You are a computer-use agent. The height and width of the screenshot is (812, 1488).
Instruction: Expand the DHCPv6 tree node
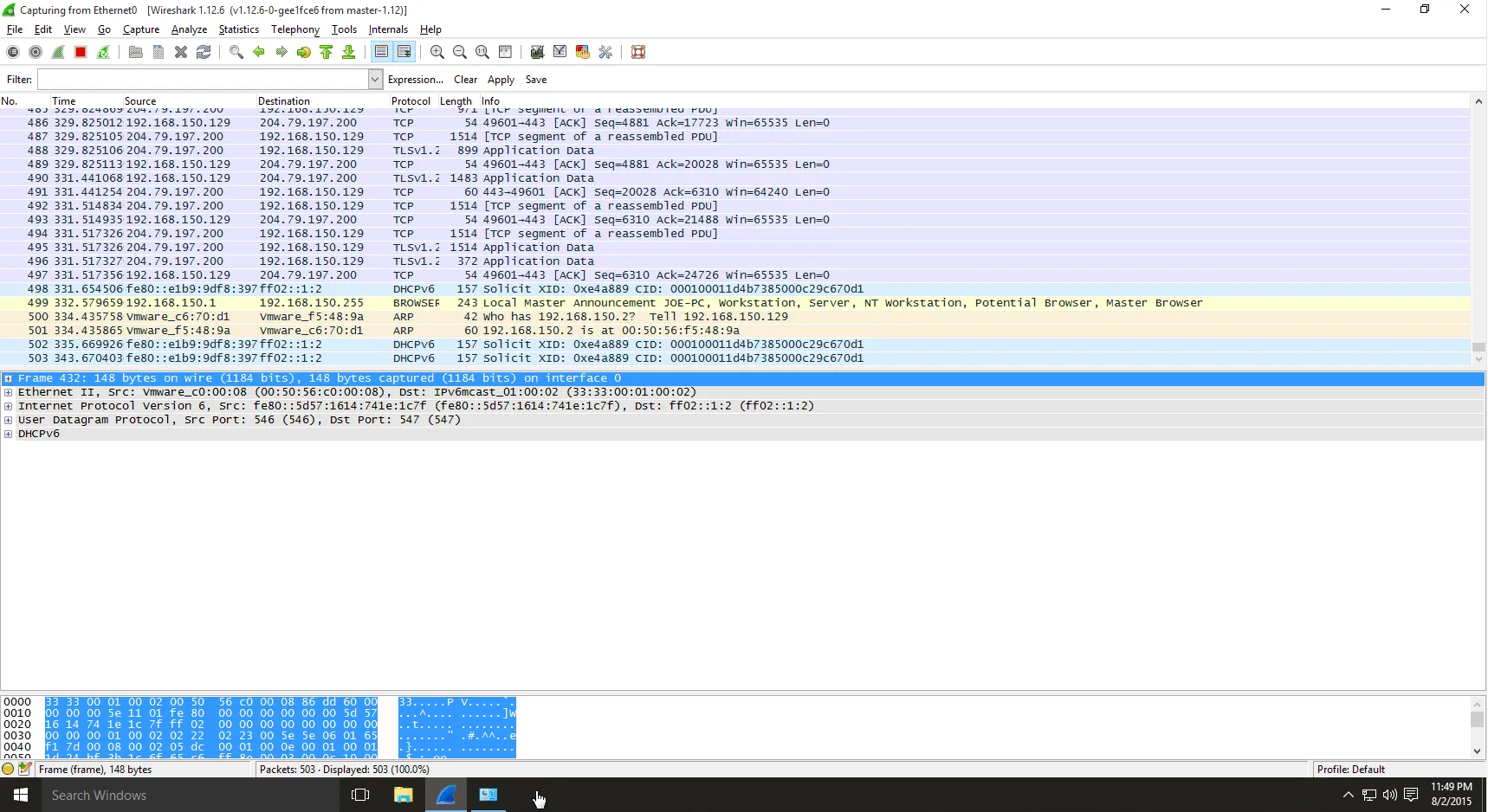point(8,434)
